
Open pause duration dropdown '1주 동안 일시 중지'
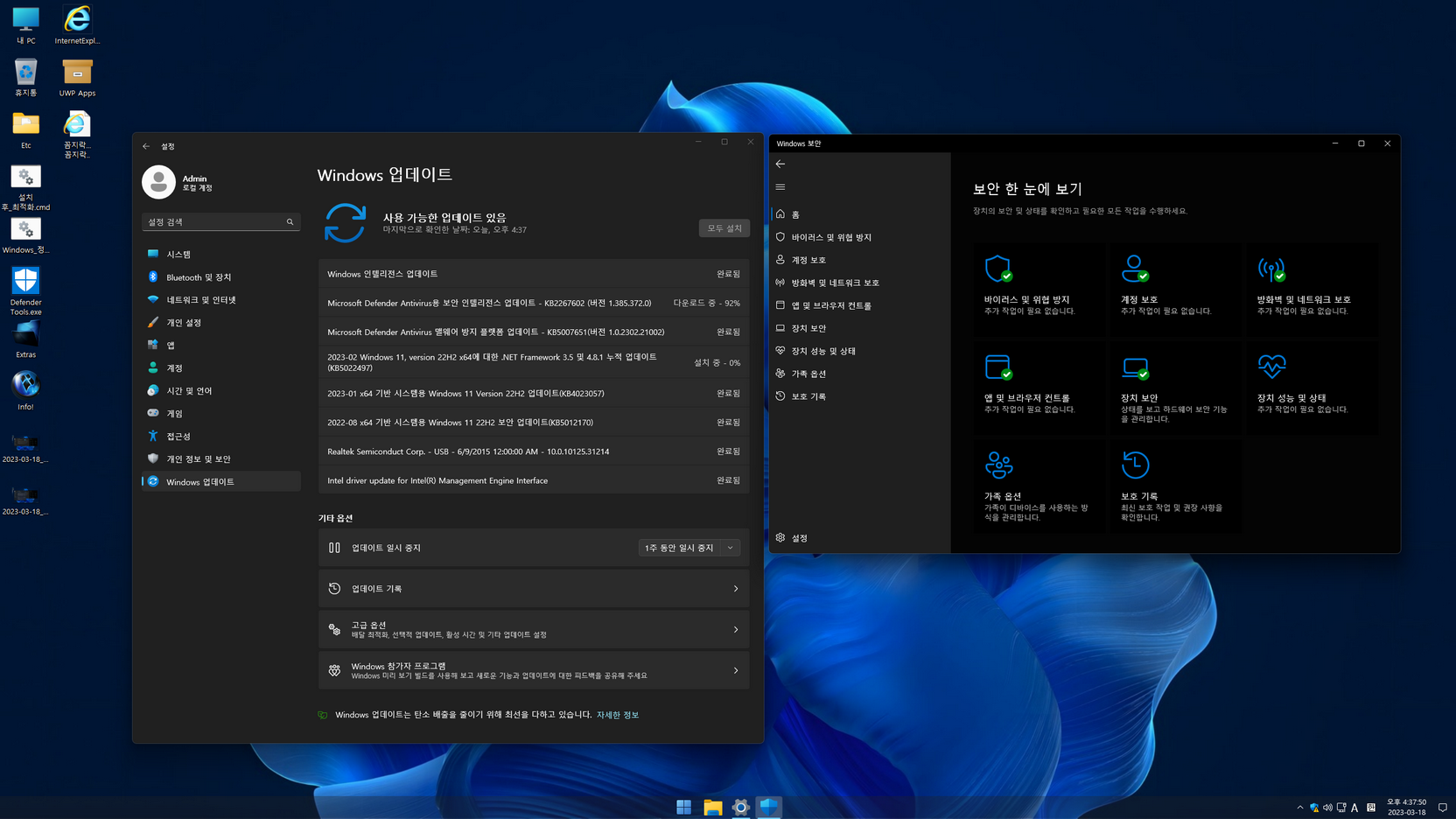pyautogui.click(x=689, y=548)
